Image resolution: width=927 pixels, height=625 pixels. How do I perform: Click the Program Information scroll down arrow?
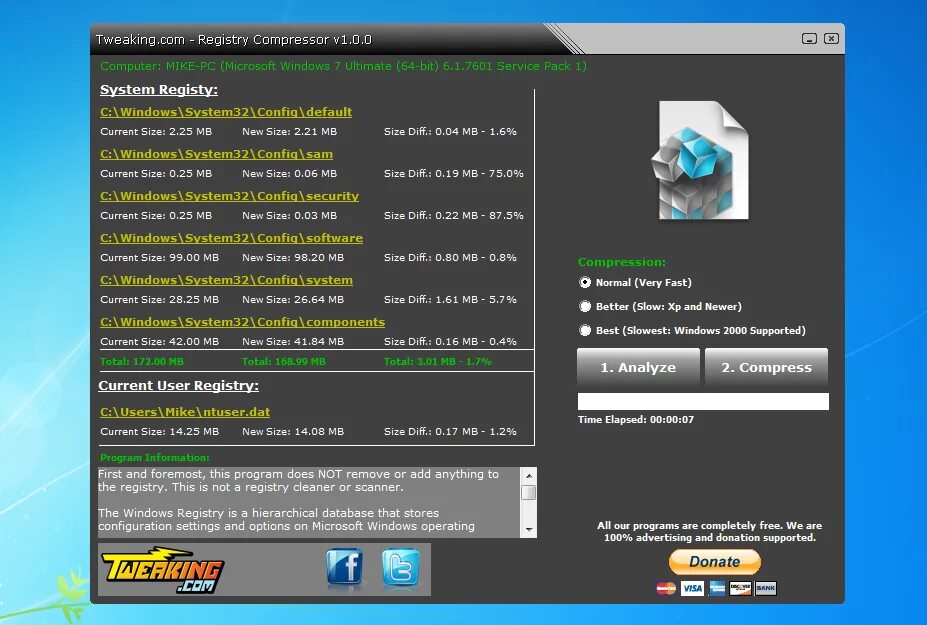tap(529, 530)
